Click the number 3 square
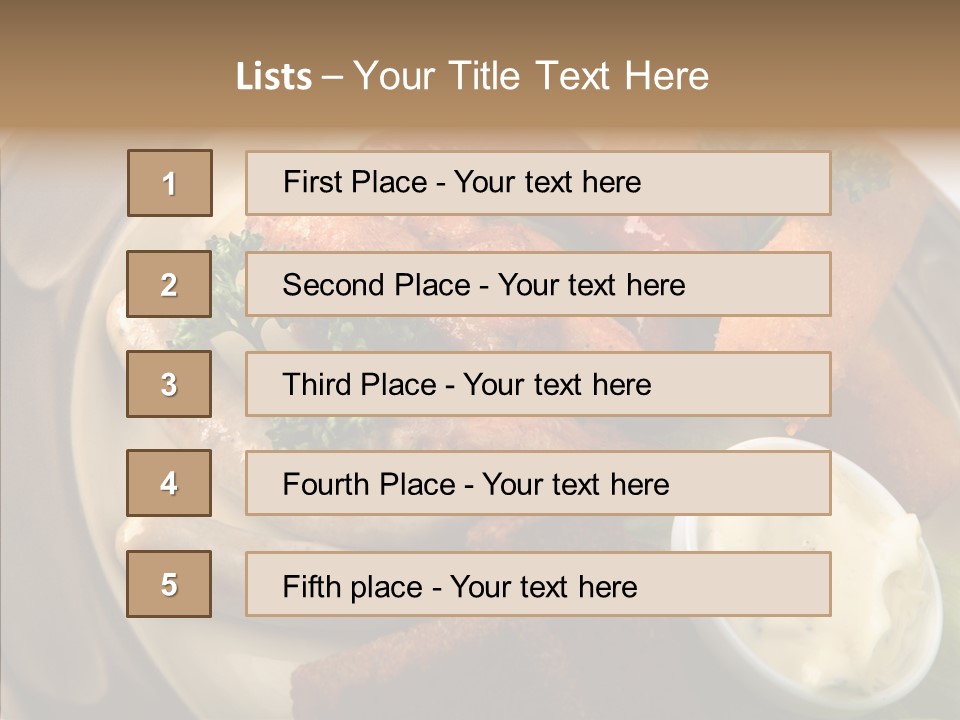This screenshot has width=960, height=720. click(169, 384)
